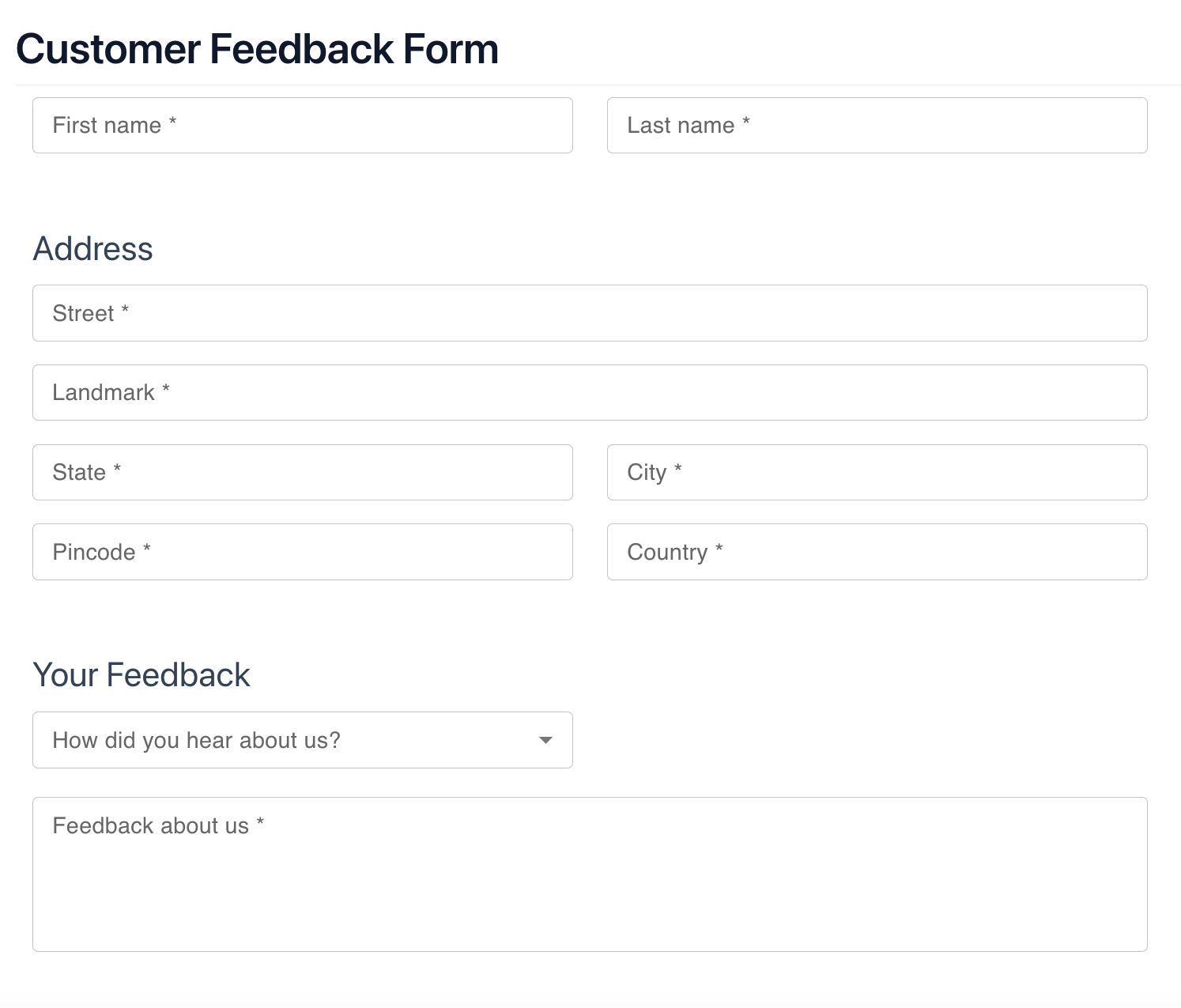Click the City input field
The width and height of the screenshot is (1181, 1008).
coord(877,472)
